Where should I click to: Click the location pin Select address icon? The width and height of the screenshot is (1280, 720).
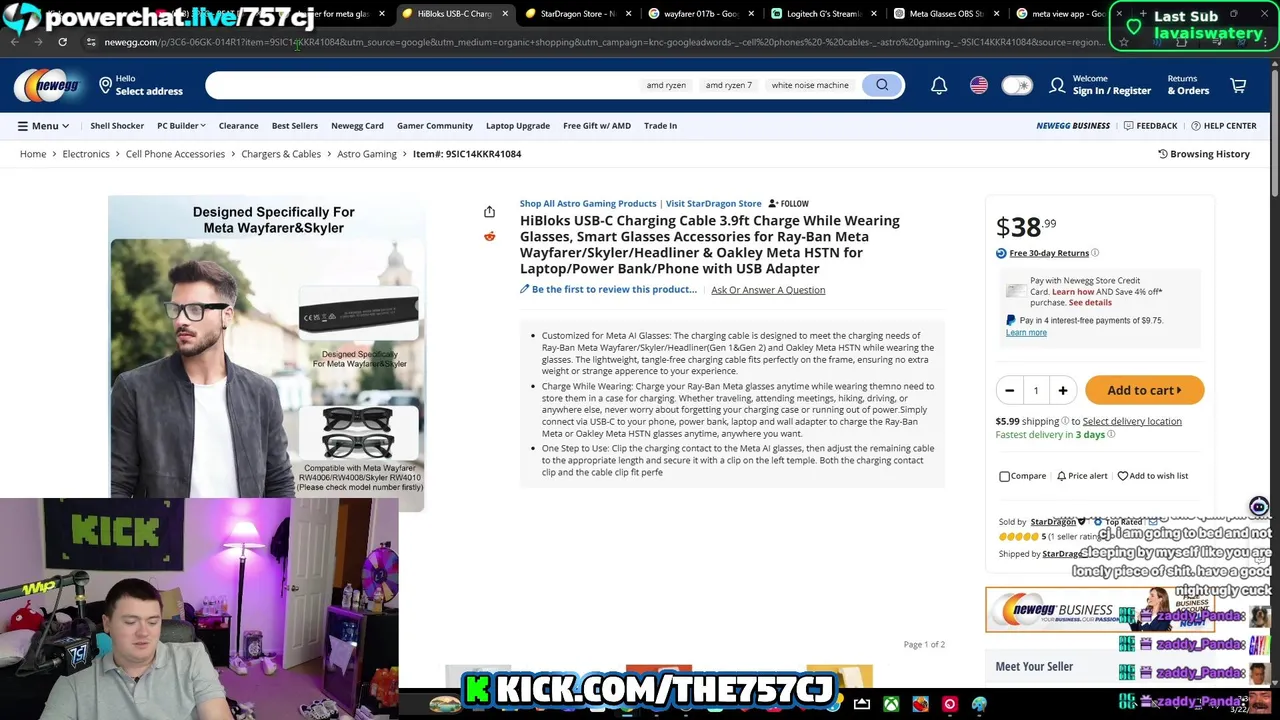pyautogui.click(x=105, y=85)
